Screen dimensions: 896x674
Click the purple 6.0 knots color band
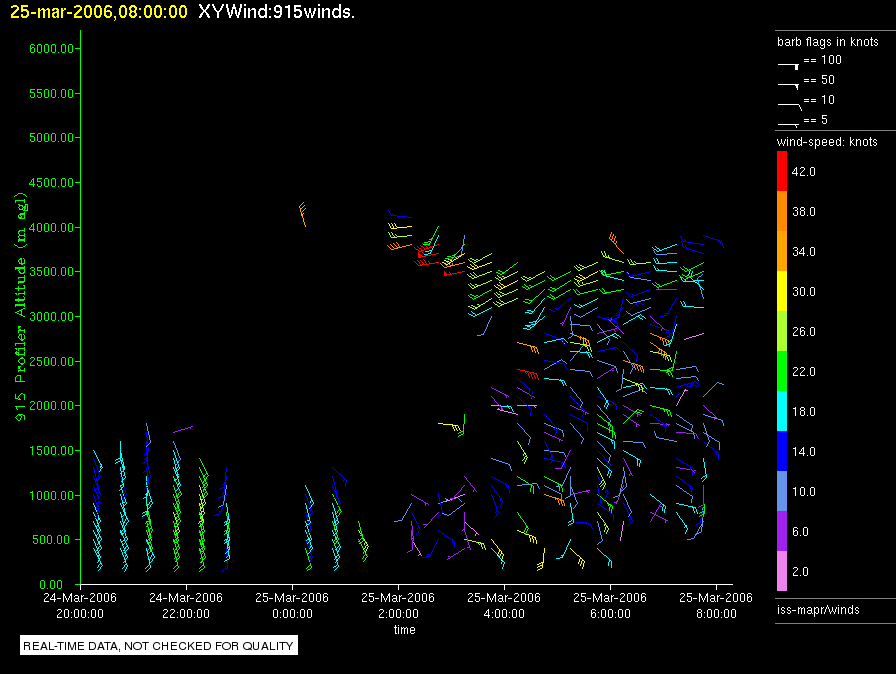[782, 532]
